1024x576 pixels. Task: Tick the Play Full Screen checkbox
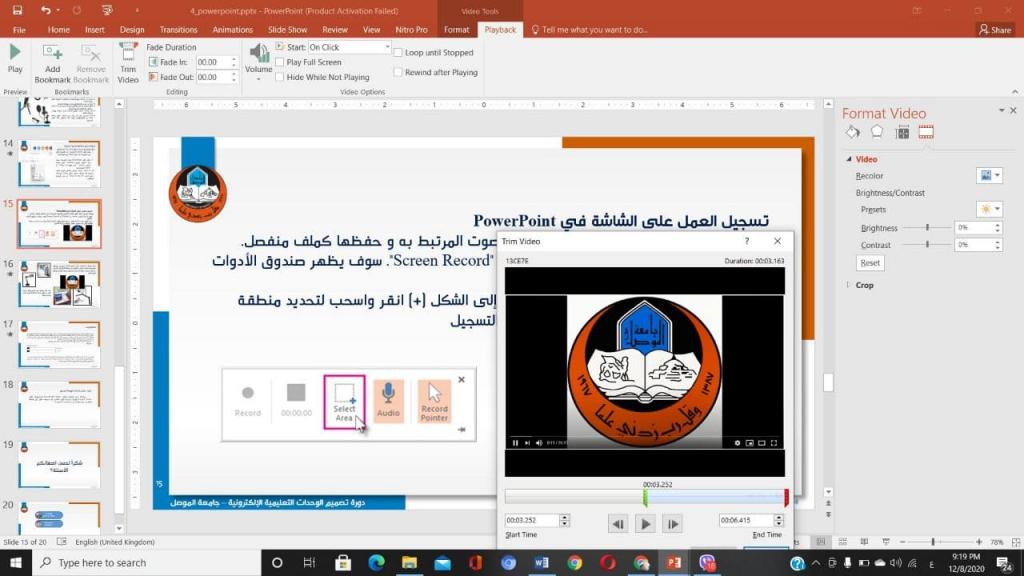click(x=280, y=62)
